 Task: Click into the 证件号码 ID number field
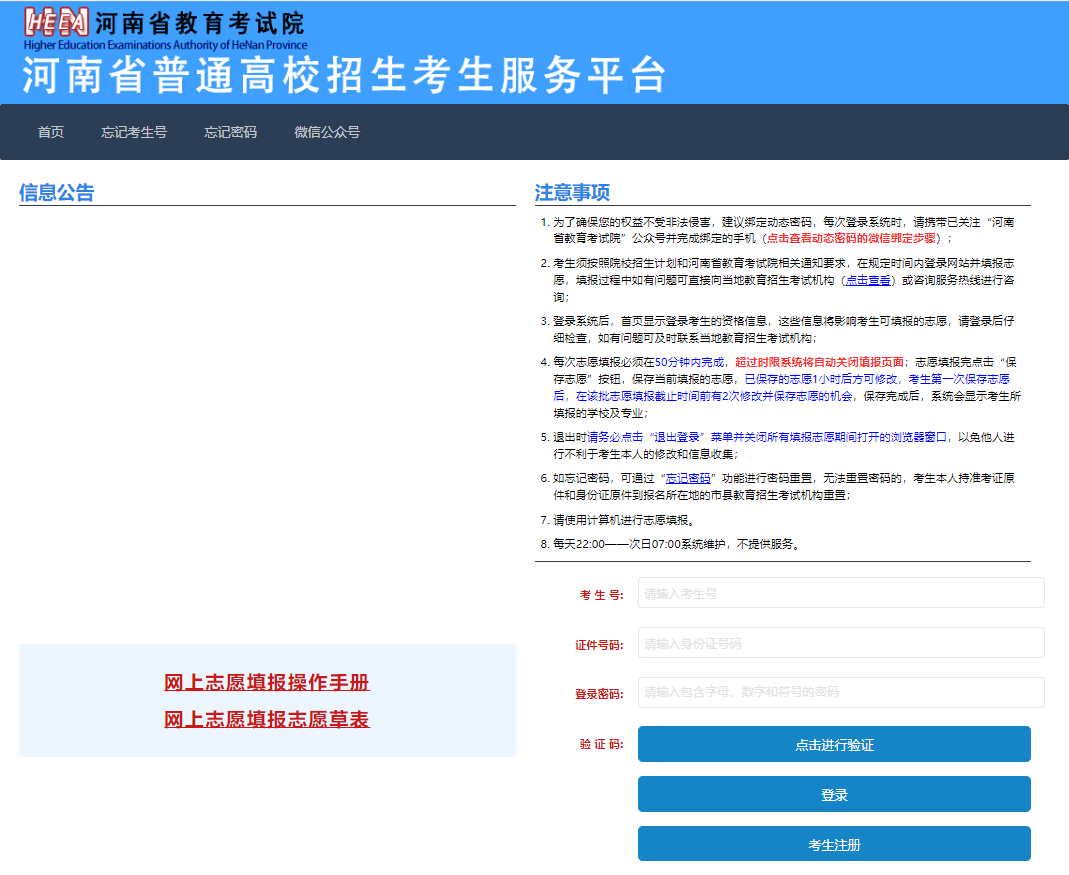(841, 643)
